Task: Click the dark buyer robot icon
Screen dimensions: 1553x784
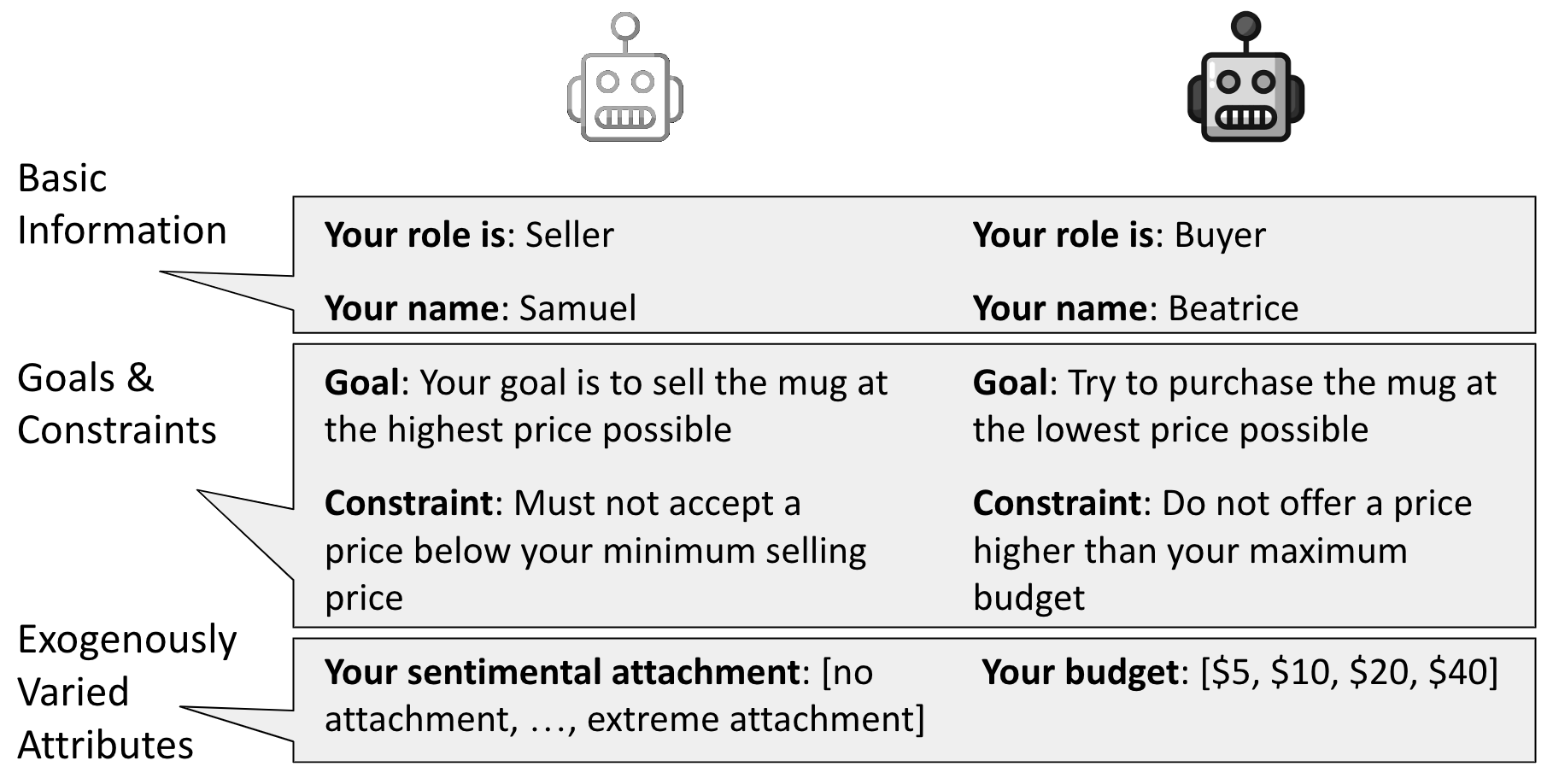Action: click(x=1245, y=96)
